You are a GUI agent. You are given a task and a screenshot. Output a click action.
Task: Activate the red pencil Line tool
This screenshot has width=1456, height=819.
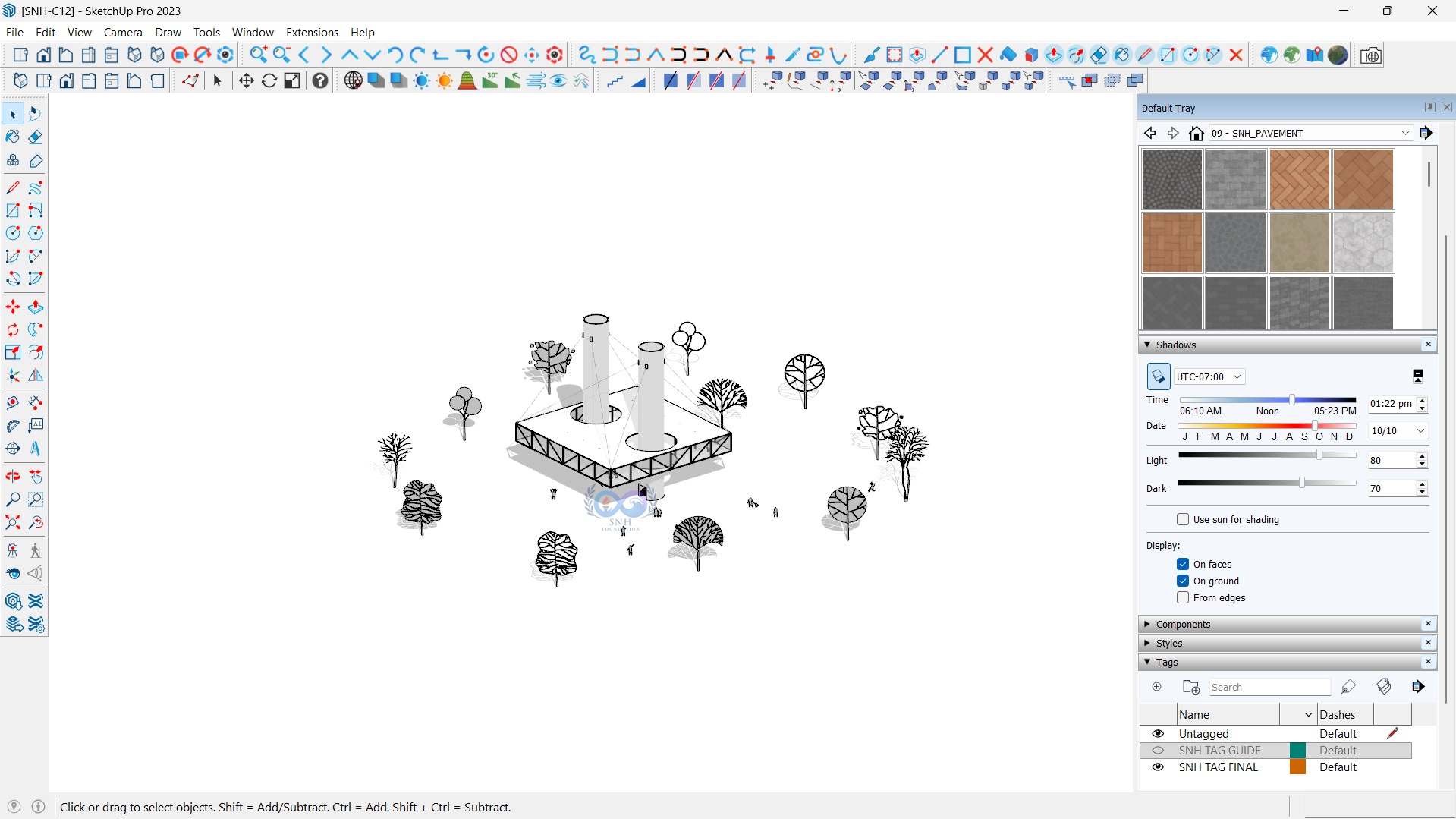(x=13, y=187)
